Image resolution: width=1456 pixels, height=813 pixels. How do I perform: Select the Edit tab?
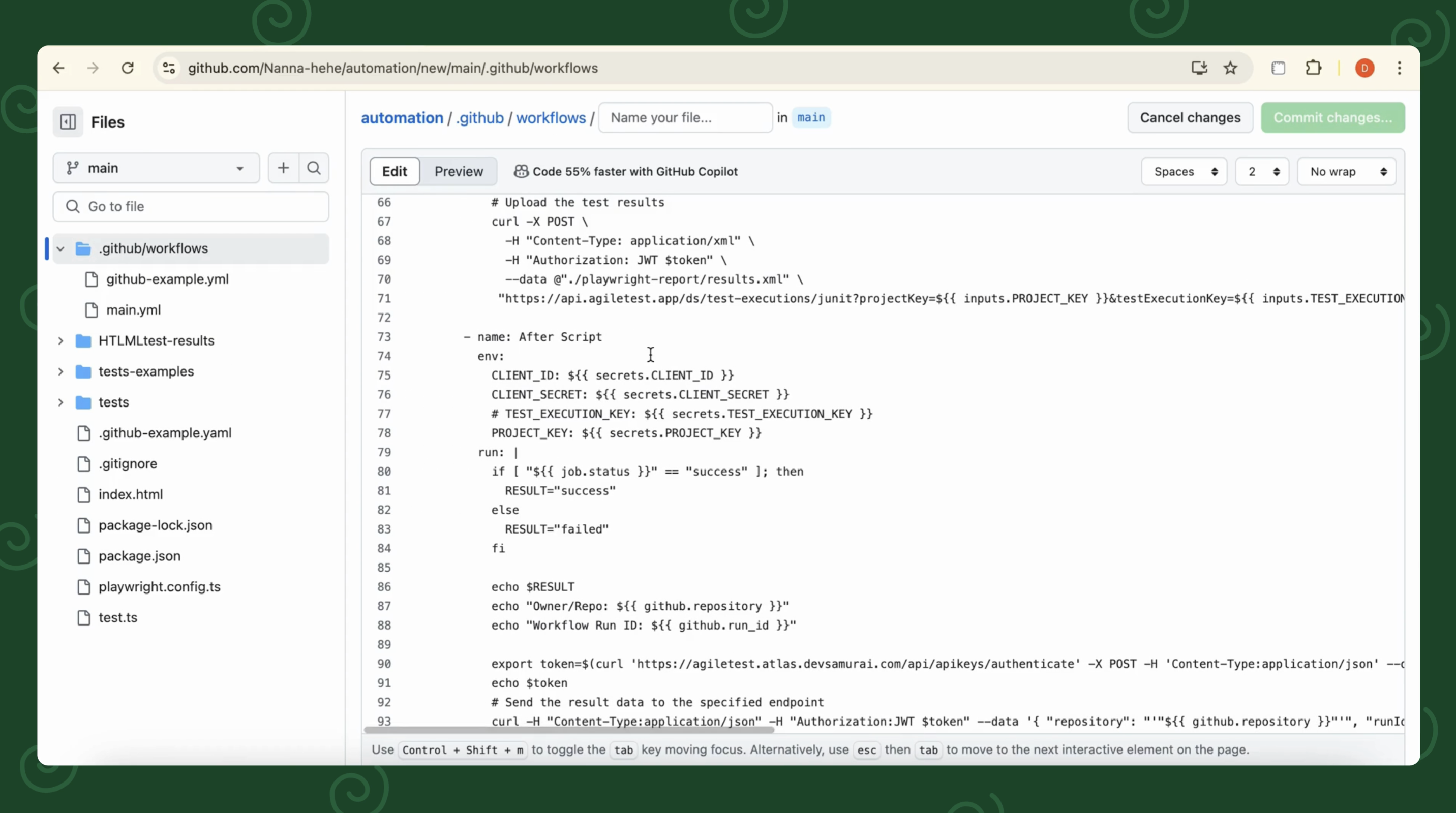[x=393, y=171]
